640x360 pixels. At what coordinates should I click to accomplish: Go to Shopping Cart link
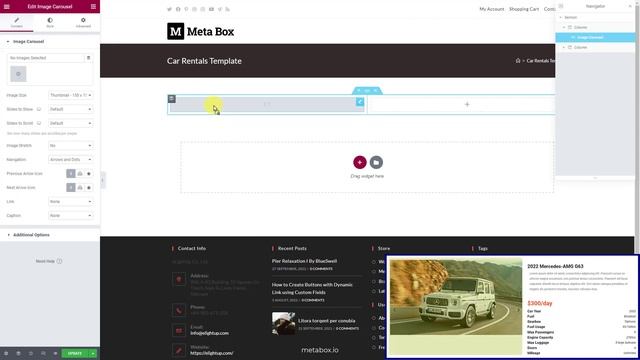(524, 9)
